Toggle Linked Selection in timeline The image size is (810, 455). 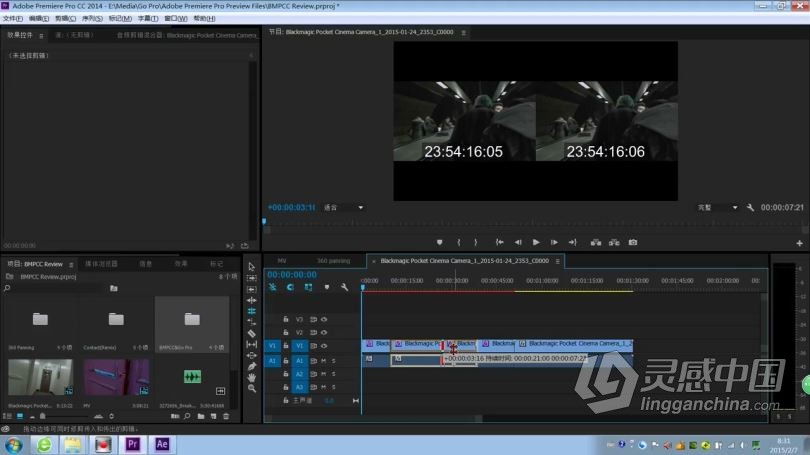[x=308, y=287]
